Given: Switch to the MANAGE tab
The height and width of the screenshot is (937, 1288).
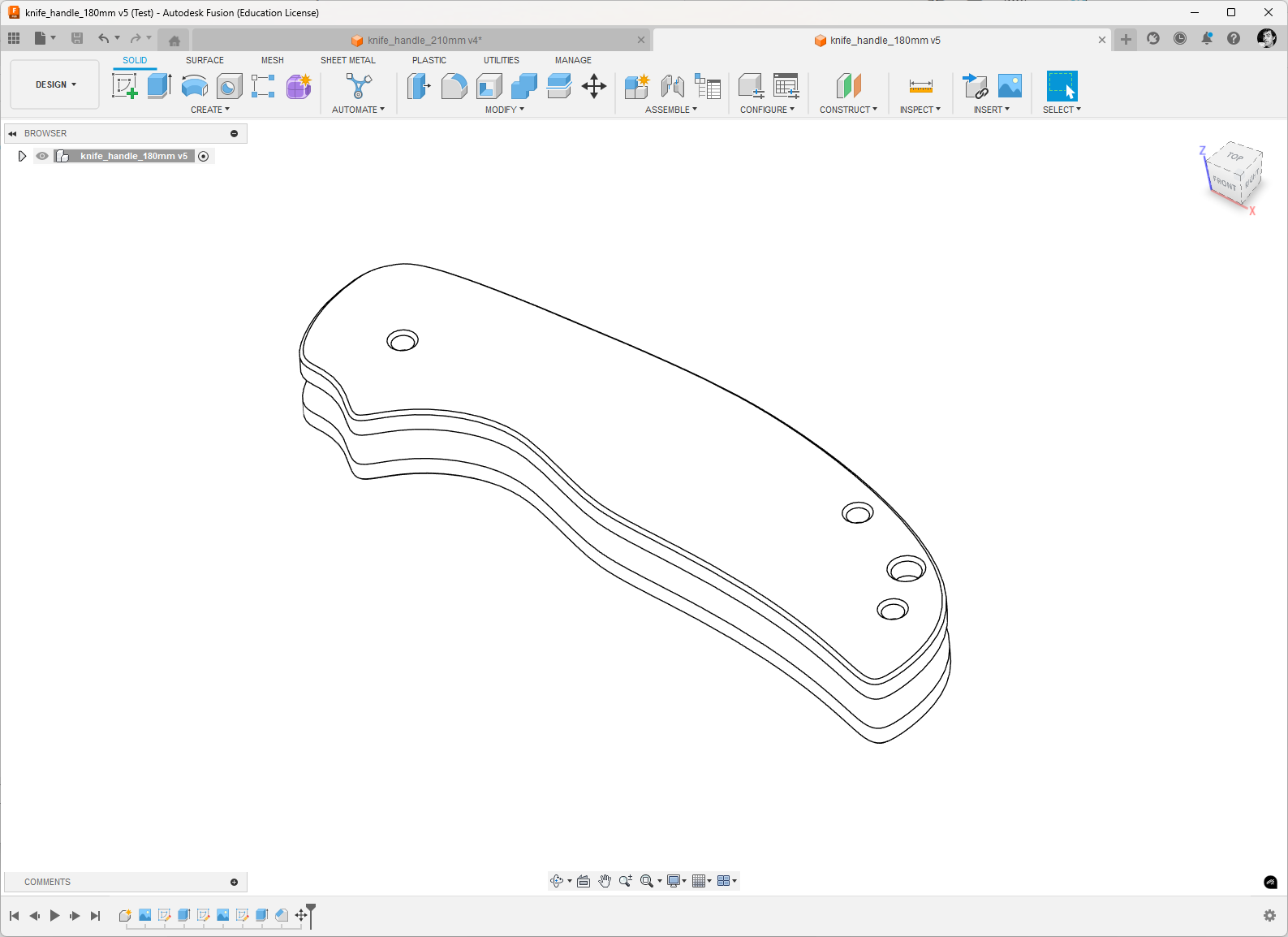Looking at the screenshot, I should click(x=573, y=60).
